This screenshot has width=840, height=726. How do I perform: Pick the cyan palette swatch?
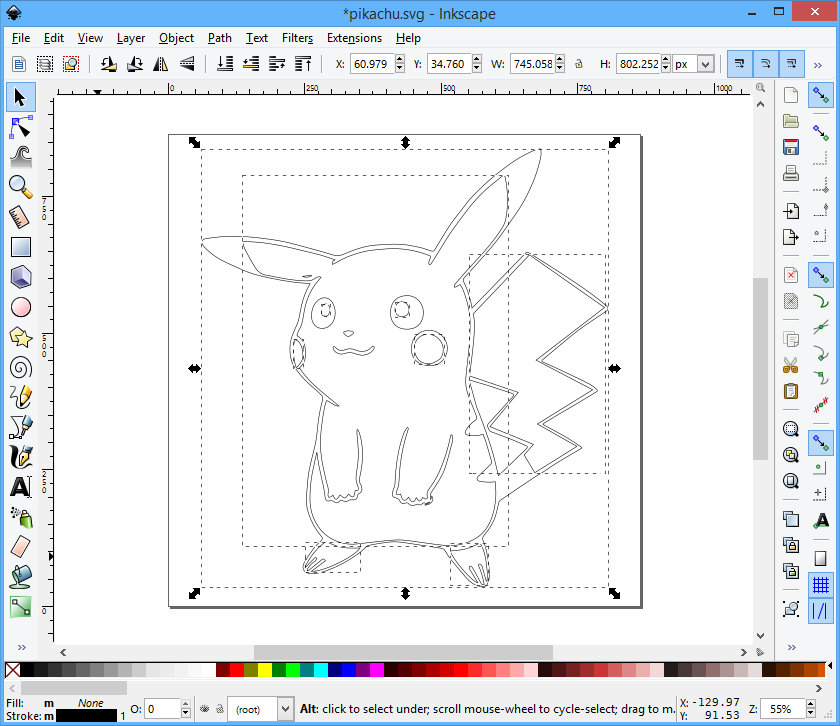pyautogui.click(x=320, y=670)
